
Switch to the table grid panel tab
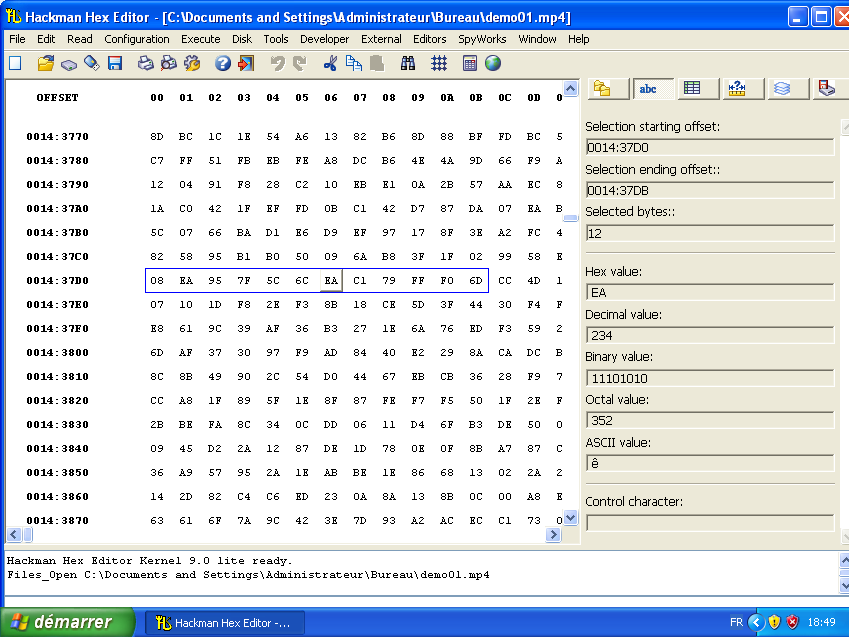click(692, 88)
